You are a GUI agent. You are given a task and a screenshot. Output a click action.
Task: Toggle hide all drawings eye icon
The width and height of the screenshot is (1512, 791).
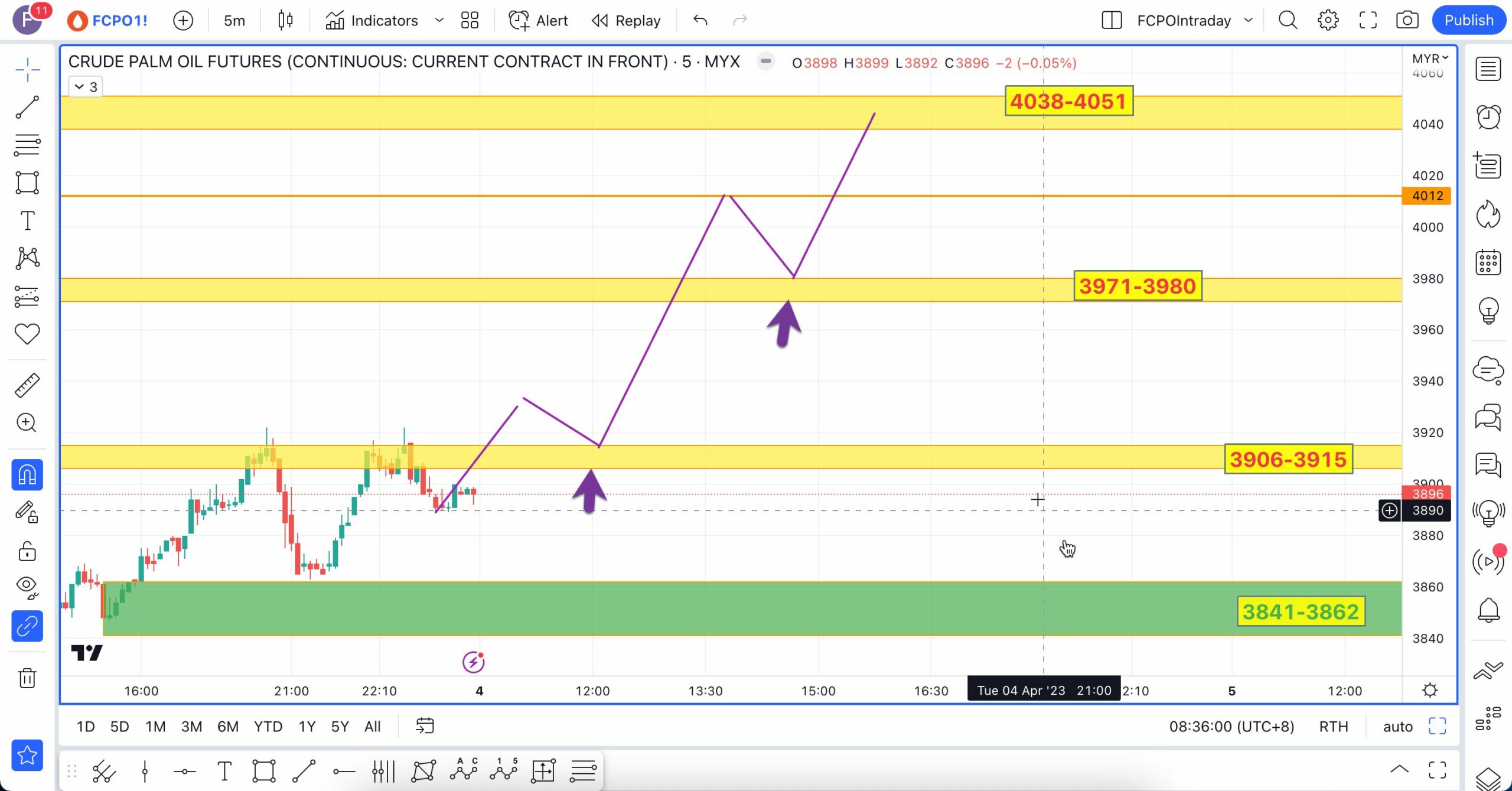(x=27, y=586)
